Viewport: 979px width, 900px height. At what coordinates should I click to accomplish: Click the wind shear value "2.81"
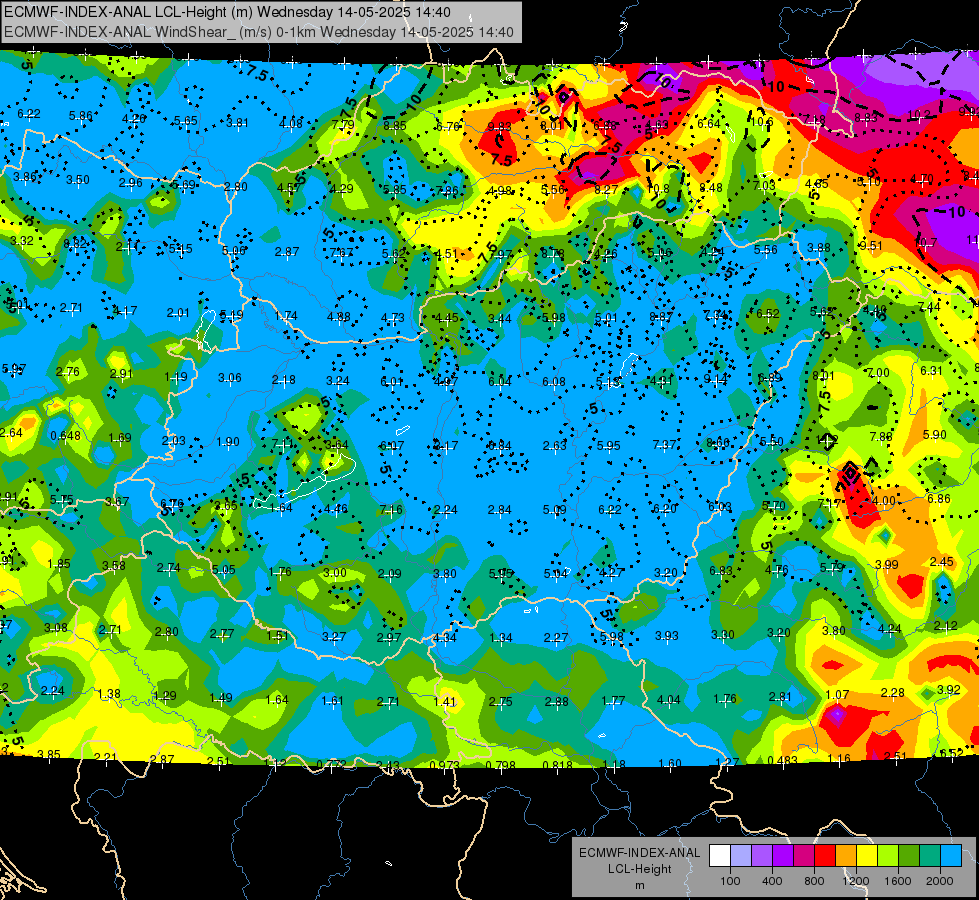point(780,697)
